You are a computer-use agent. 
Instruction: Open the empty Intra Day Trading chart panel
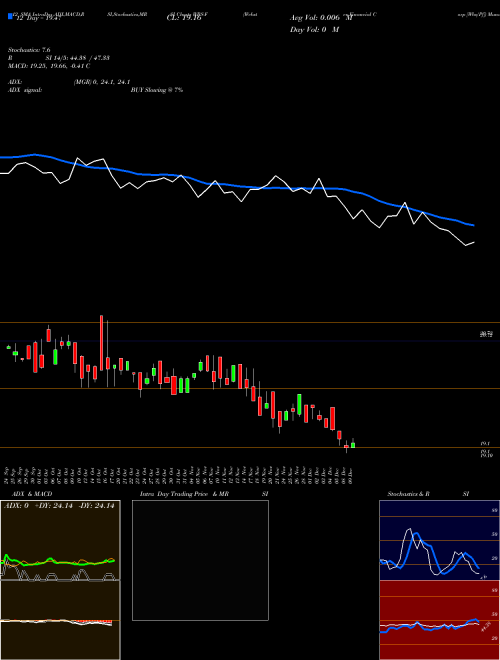[x=200, y=560]
